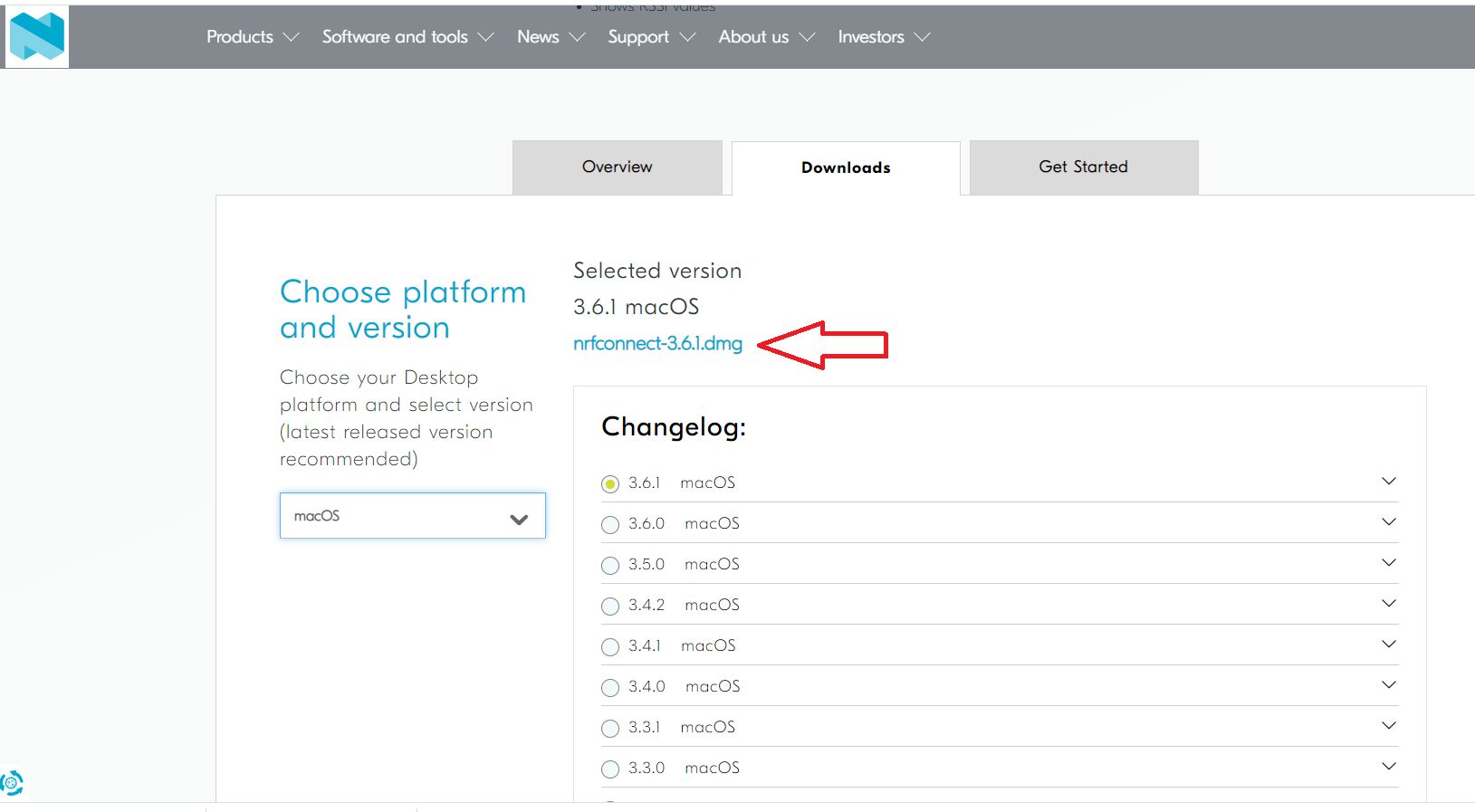Screen dimensions: 1475x812
Task: Click the '3.6.1 macOS' selected version text
Action: [637, 307]
